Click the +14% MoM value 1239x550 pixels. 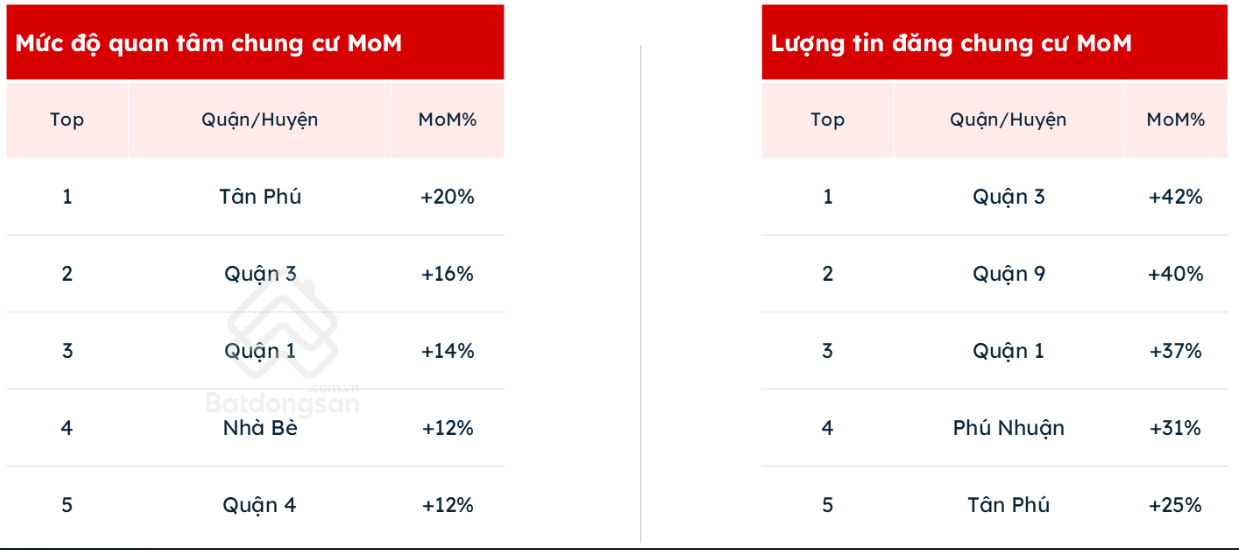point(447,351)
